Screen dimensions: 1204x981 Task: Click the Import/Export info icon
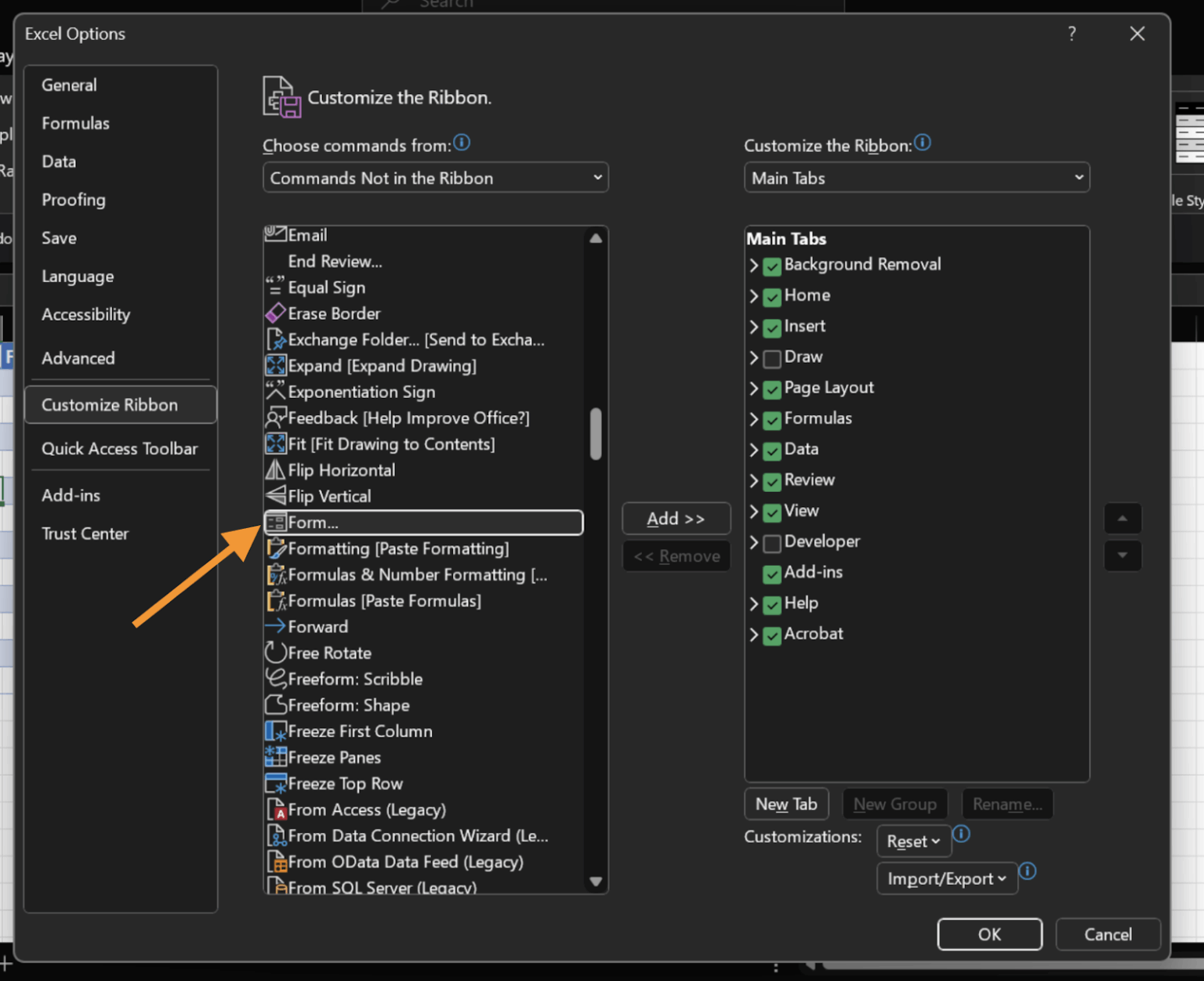pyautogui.click(x=1028, y=871)
